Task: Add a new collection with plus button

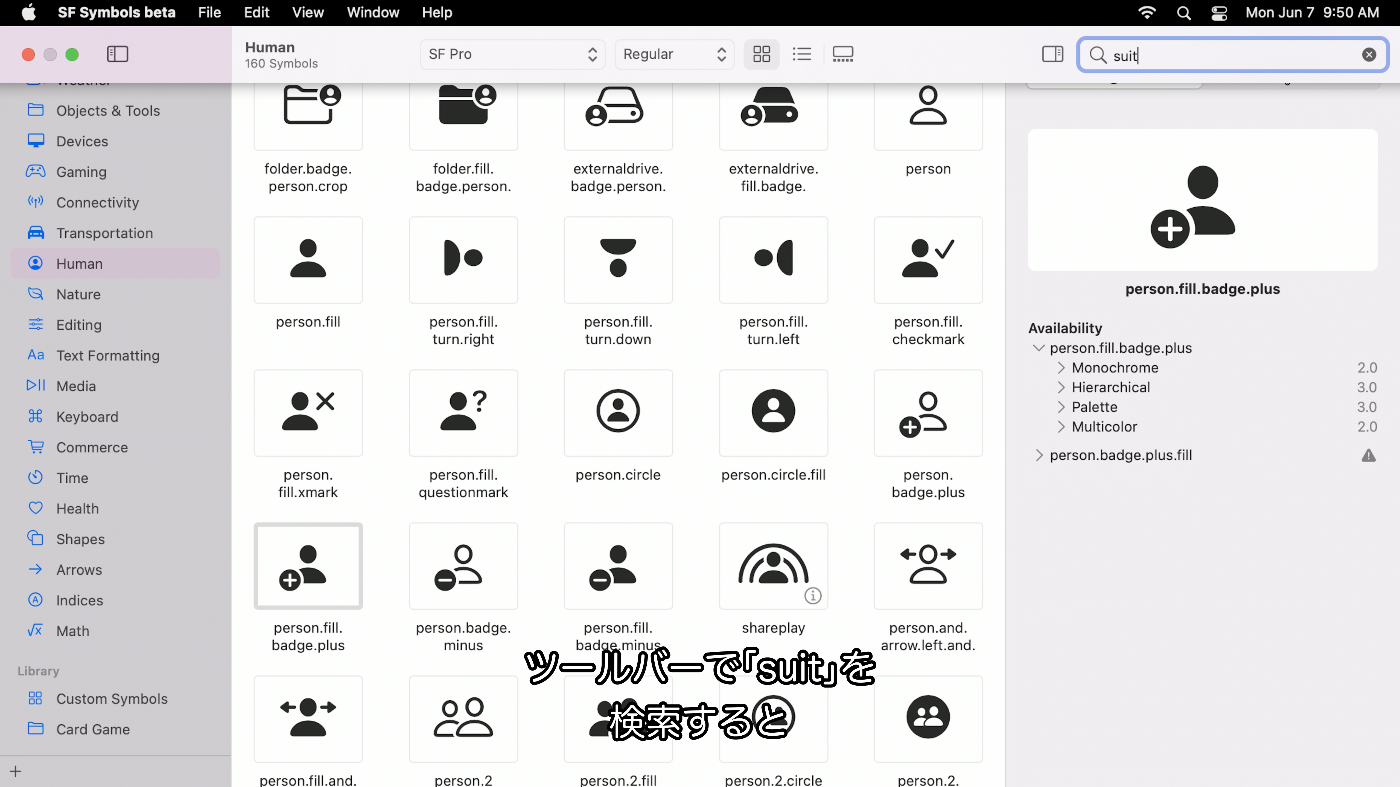Action: (16, 771)
